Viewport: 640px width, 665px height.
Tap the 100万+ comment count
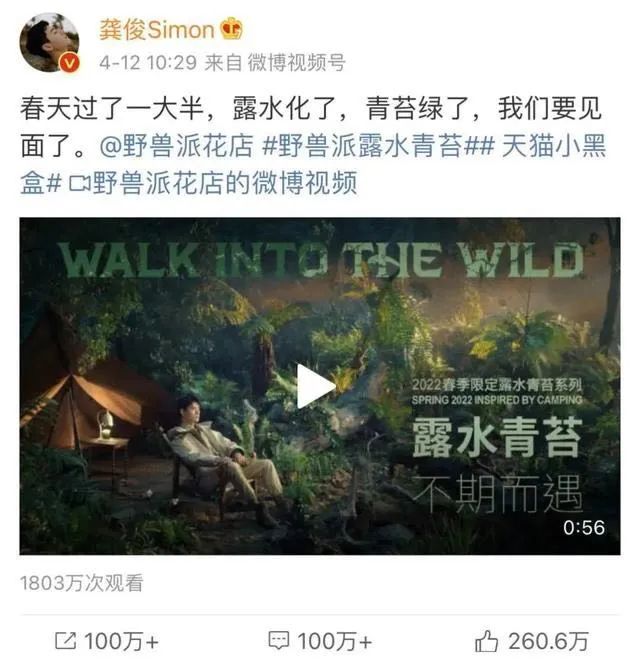click(x=335, y=641)
